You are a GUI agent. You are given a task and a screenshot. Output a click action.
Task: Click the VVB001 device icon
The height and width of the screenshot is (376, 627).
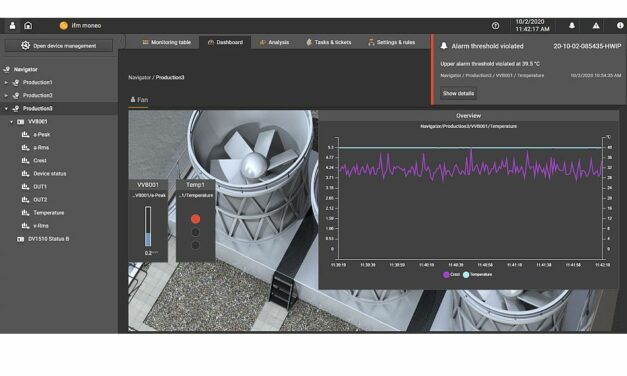pos(21,122)
